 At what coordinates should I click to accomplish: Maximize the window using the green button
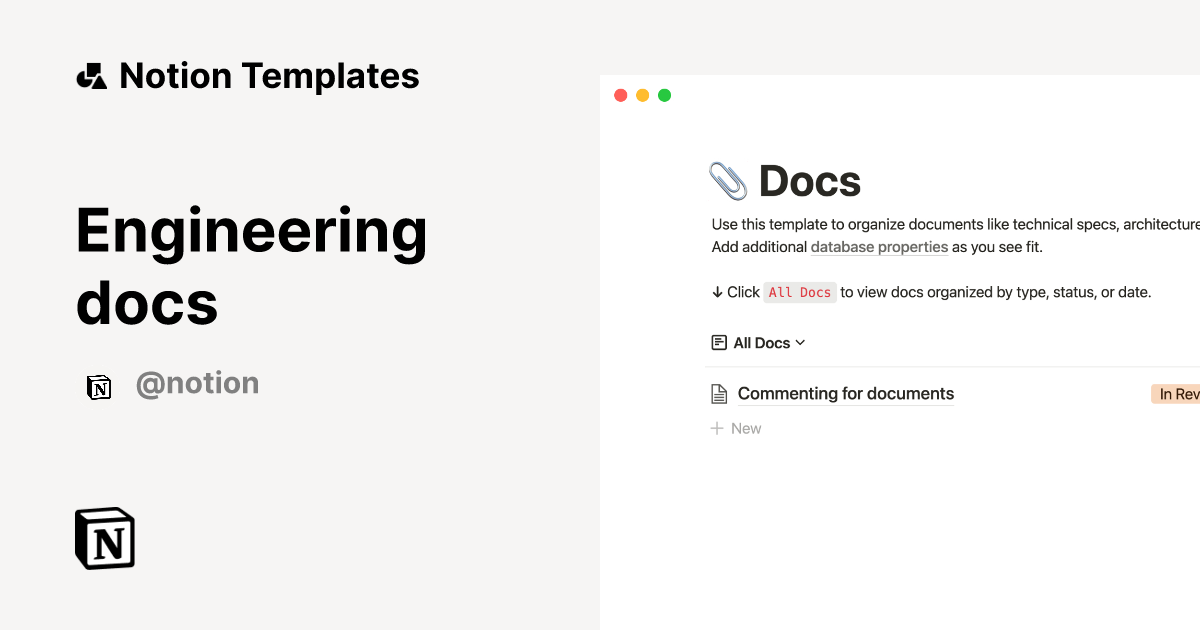coord(664,96)
